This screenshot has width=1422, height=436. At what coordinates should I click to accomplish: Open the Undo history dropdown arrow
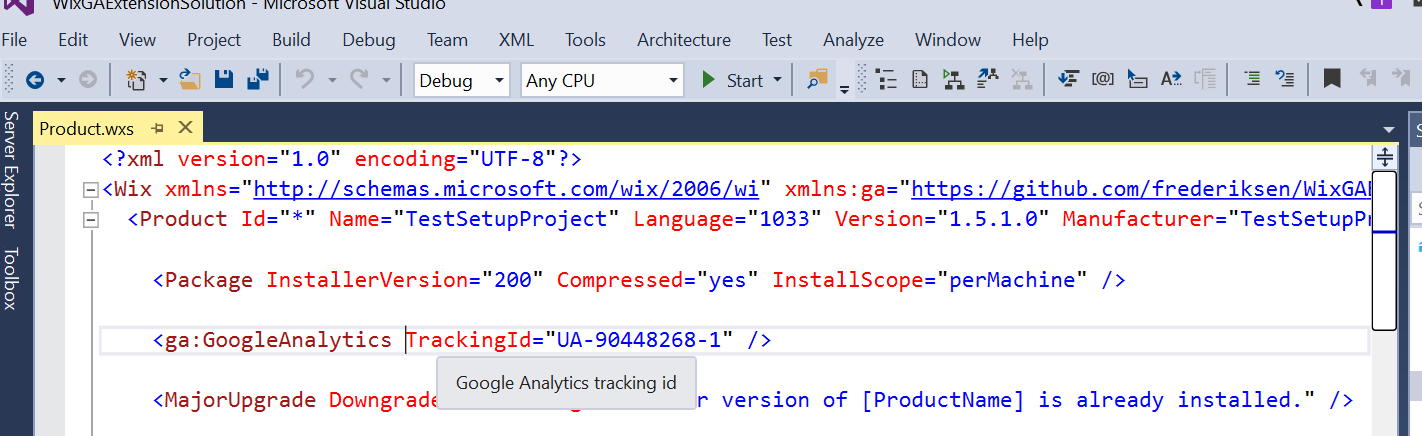click(x=330, y=81)
